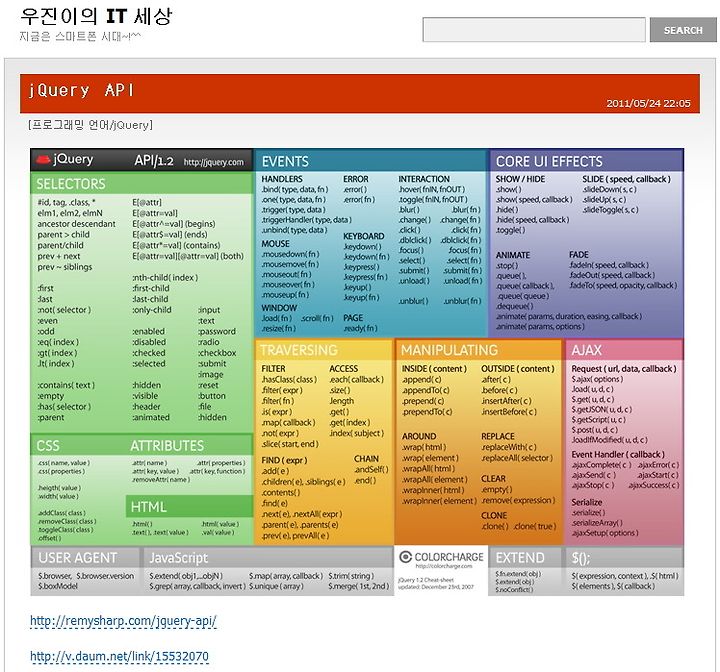Click the USER AGENT heading

78,558
